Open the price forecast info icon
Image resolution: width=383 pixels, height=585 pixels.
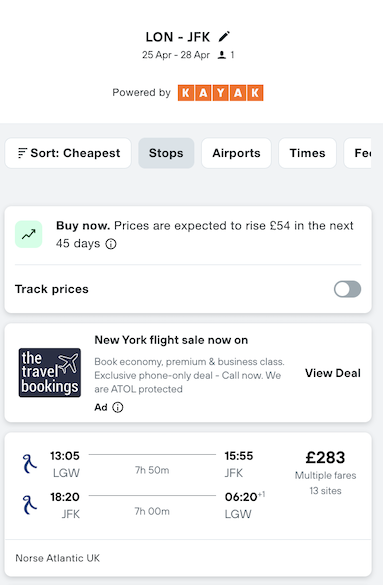click(x=111, y=244)
